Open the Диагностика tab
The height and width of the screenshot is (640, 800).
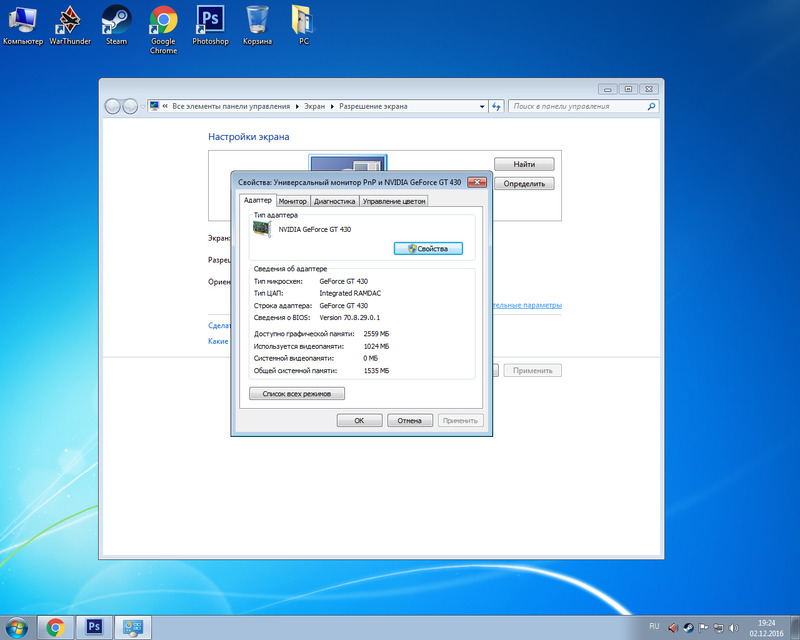pyautogui.click(x=334, y=201)
